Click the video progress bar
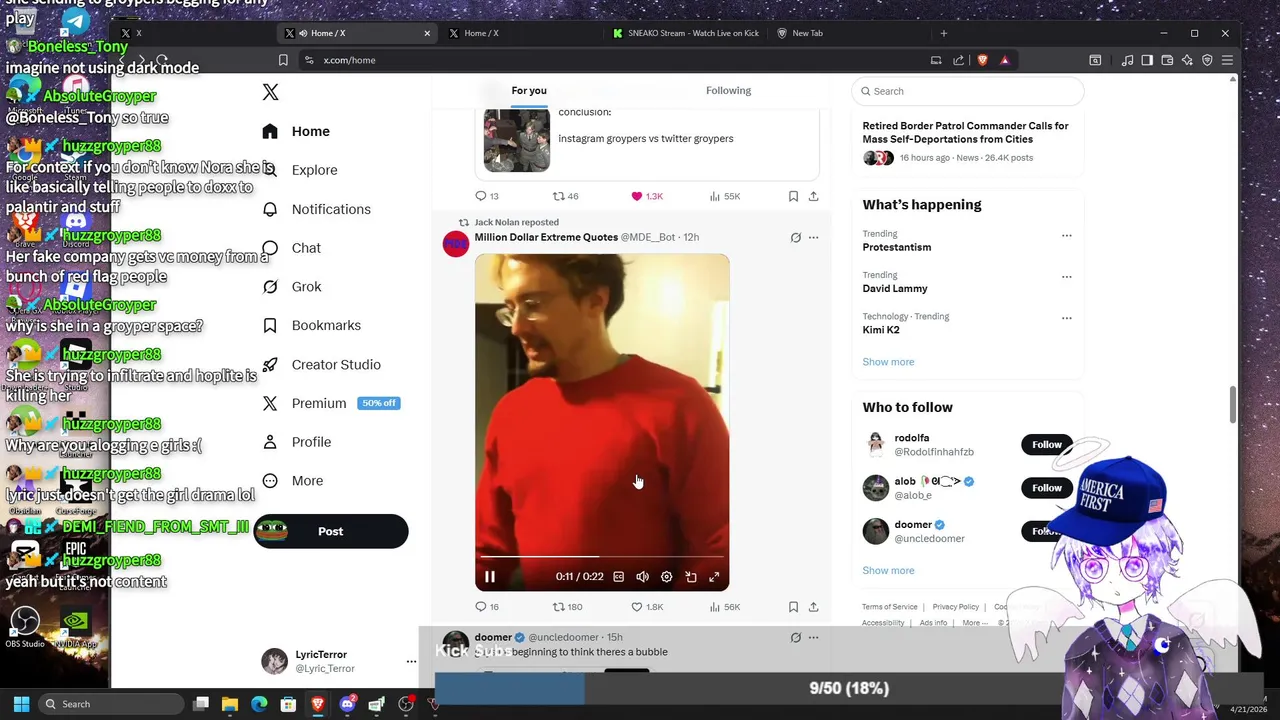 click(602, 556)
